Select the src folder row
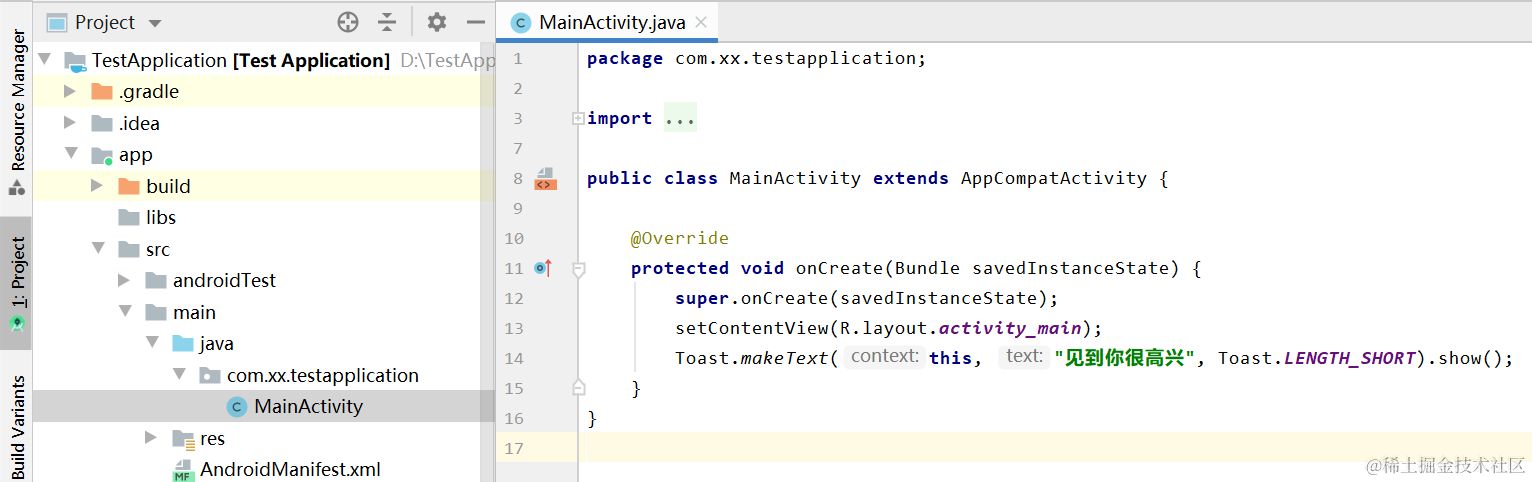The image size is (1532, 482). click(x=265, y=249)
